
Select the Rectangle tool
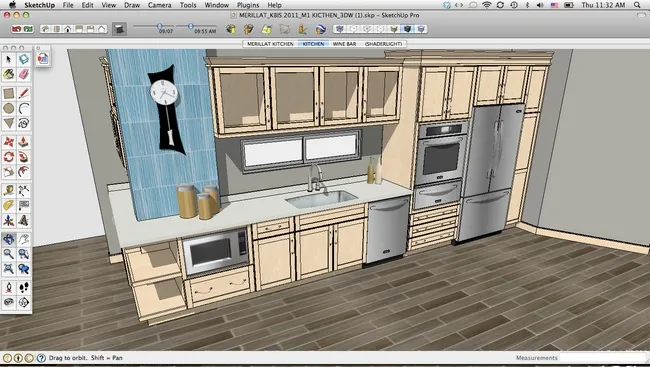9,93
